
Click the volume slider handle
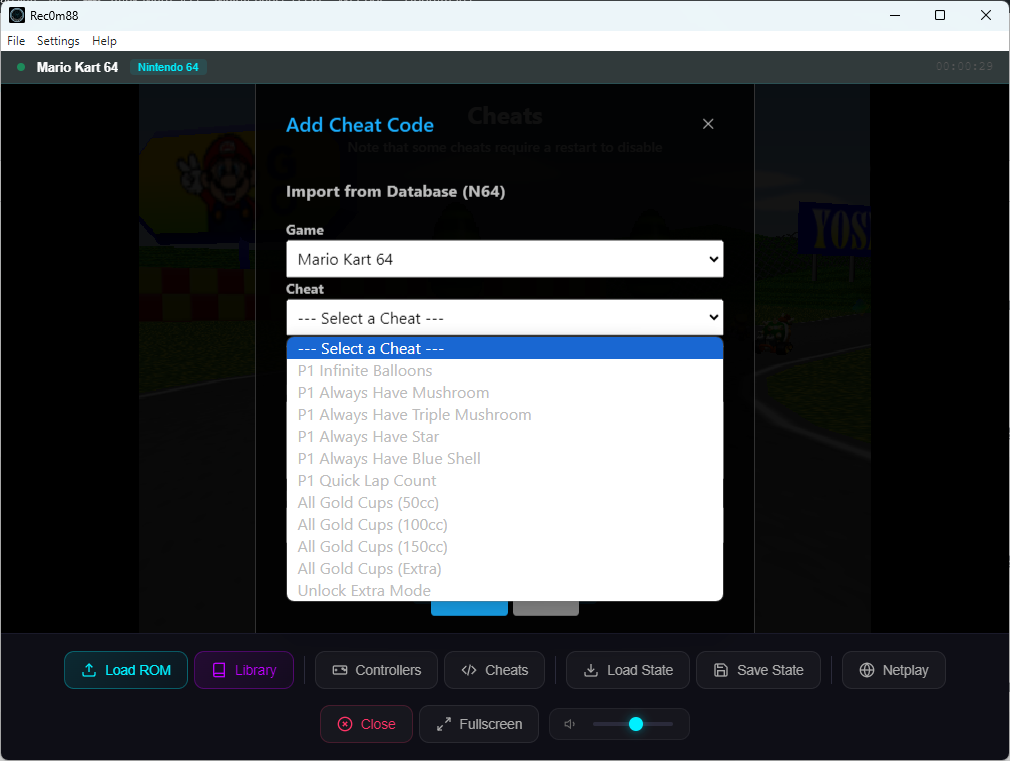coord(636,724)
